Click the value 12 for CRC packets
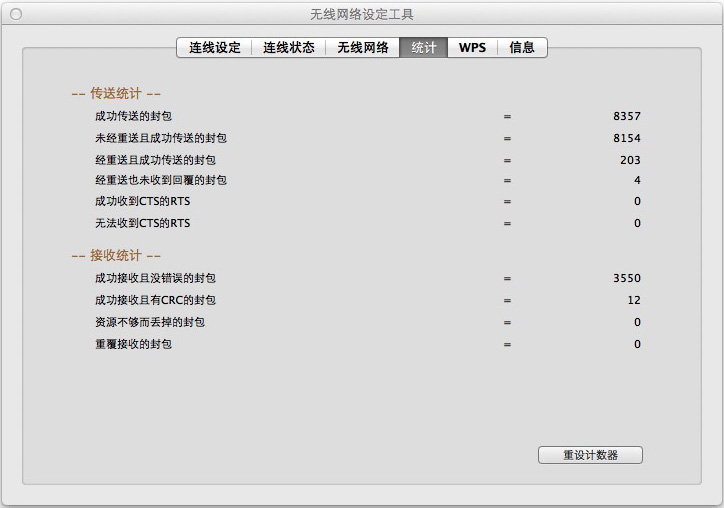This screenshot has width=724, height=508. click(634, 300)
